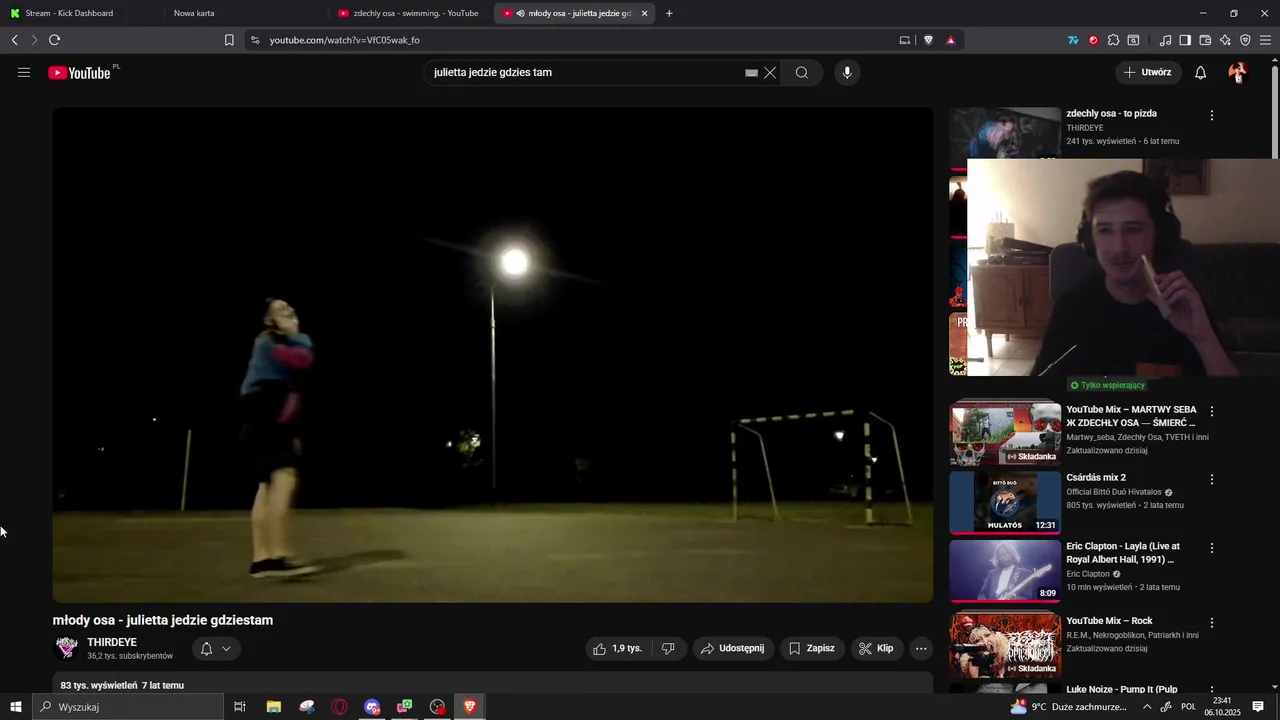The width and height of the screenshot is (1280, 720).
Task: Click the YouTube search input field
Action: tap(585, 72)
